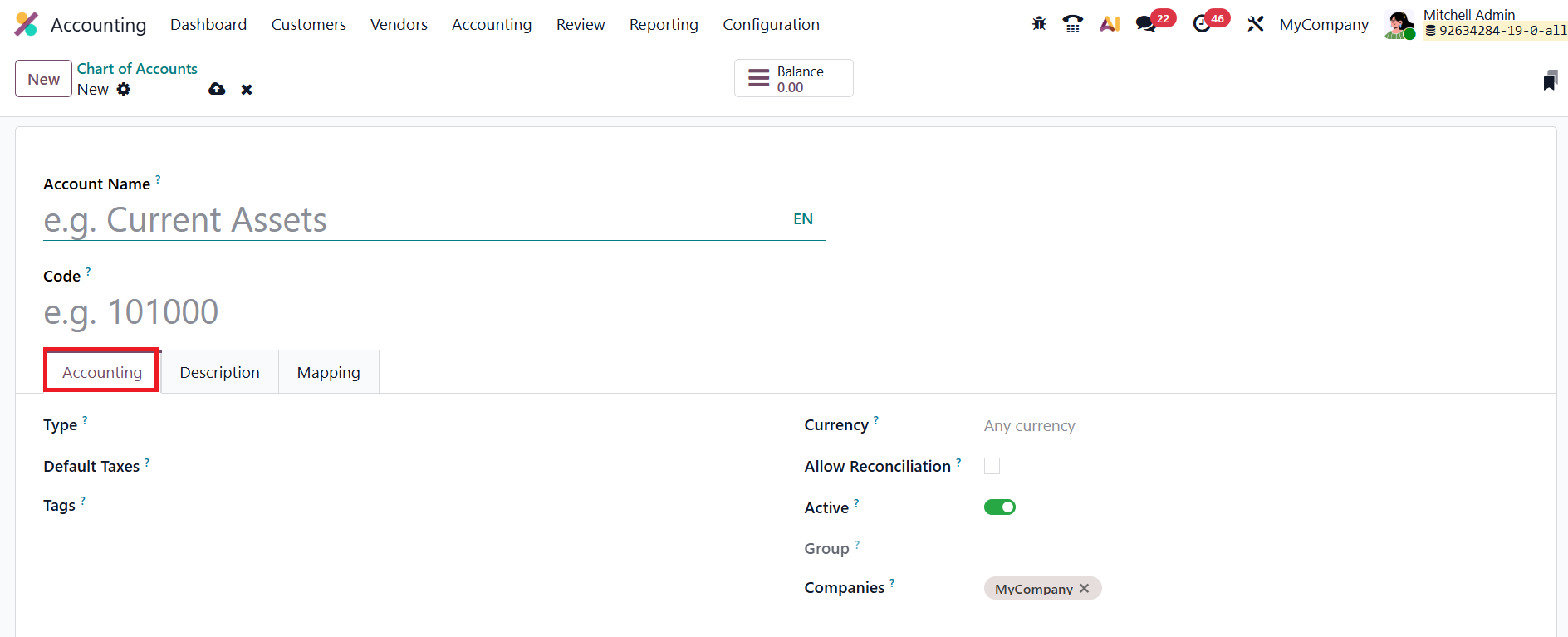Screen dimensions: 1568x637
Task: Click the cloud save icon
Action: click(x=217, y=89)
